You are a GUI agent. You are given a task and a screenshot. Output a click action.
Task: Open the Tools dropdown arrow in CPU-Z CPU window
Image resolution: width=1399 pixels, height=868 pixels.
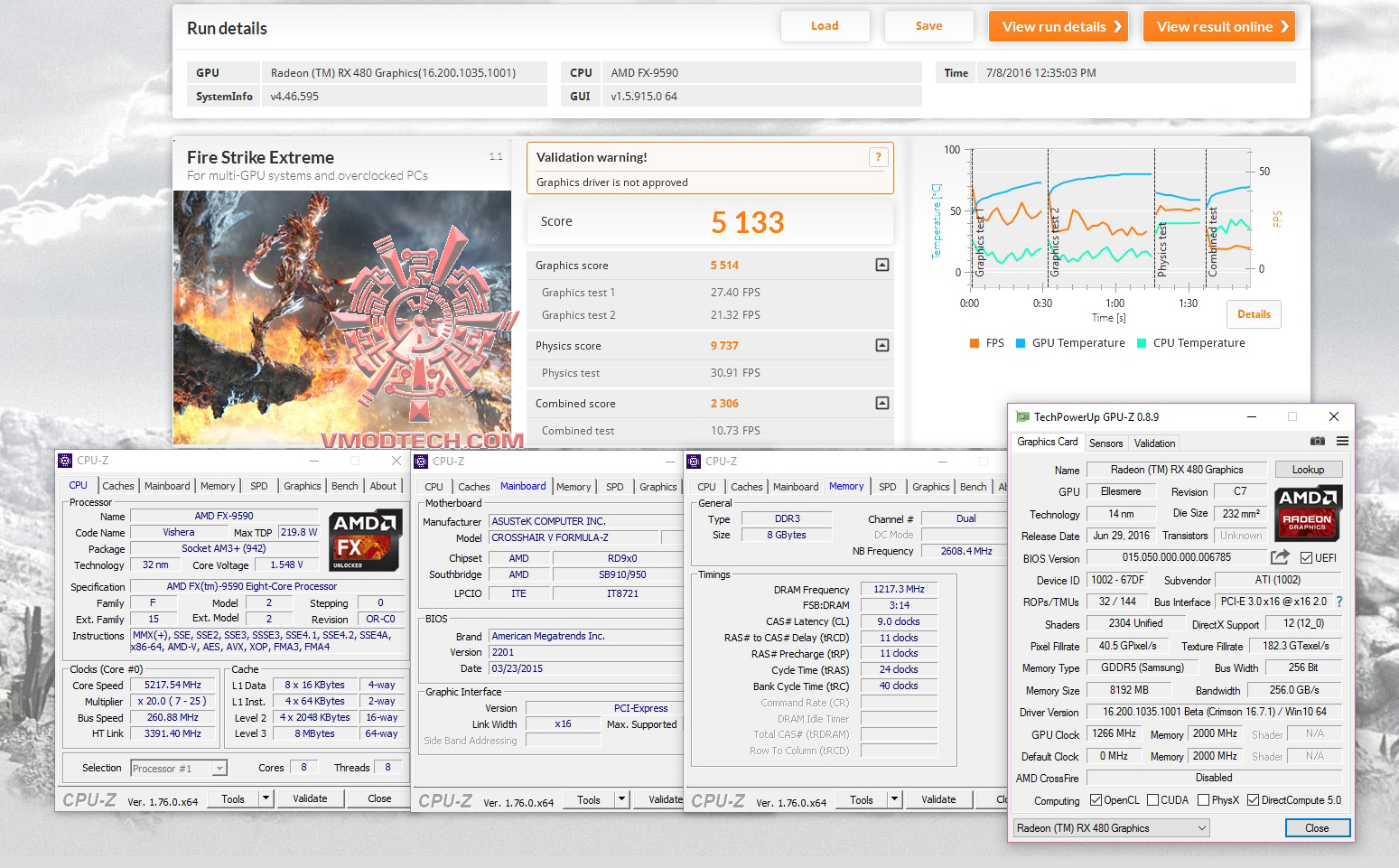[x=266, y=798]
